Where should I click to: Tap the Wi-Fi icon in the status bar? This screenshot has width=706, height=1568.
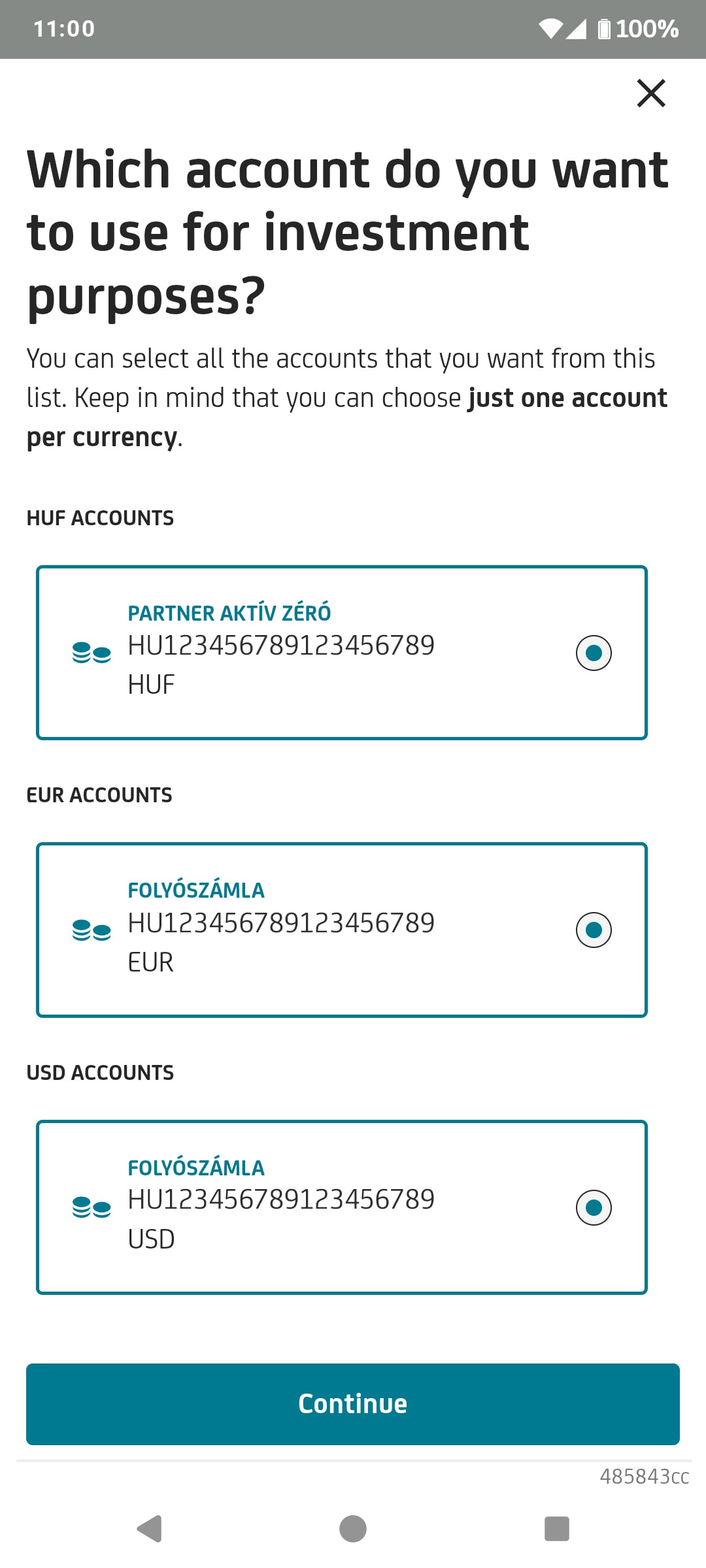(x=550, y=29)
